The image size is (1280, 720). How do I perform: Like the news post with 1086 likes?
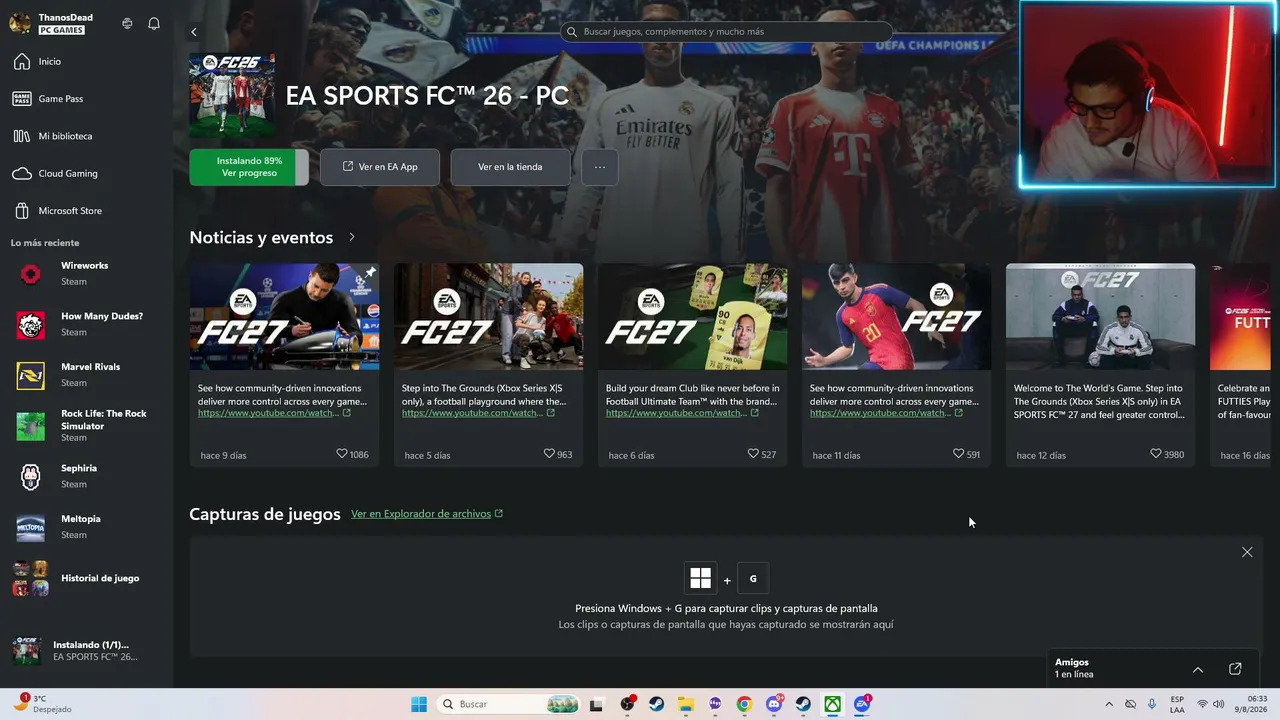[x=342, y=454]
